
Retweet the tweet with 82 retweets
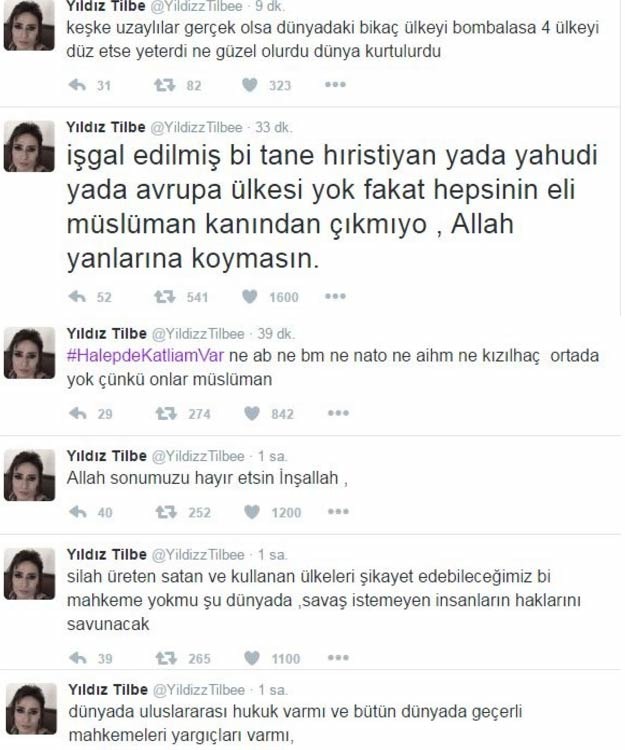(x=164, y=85)
